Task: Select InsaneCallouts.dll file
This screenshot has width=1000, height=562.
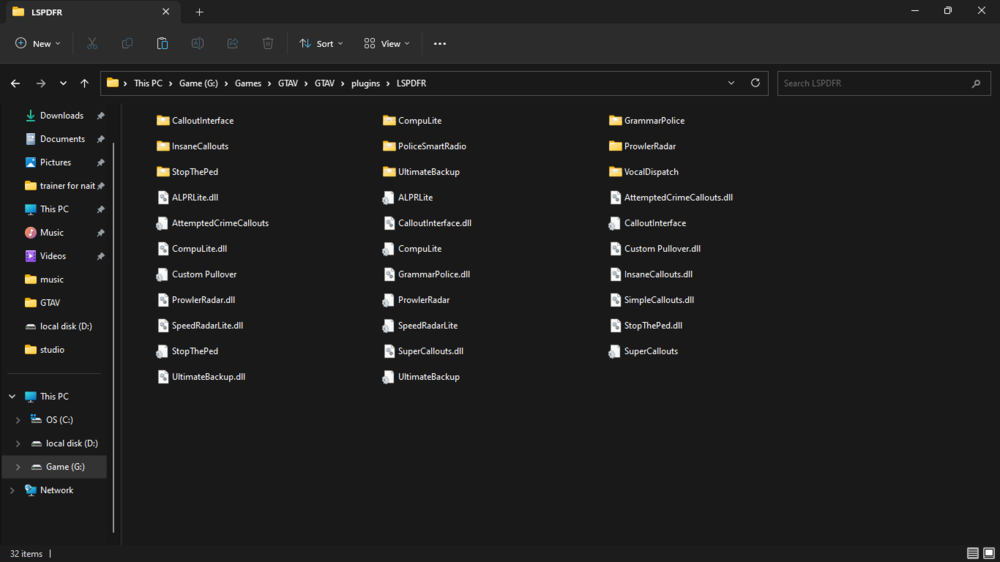Action: pyautogui.click(x=651, y=274)
